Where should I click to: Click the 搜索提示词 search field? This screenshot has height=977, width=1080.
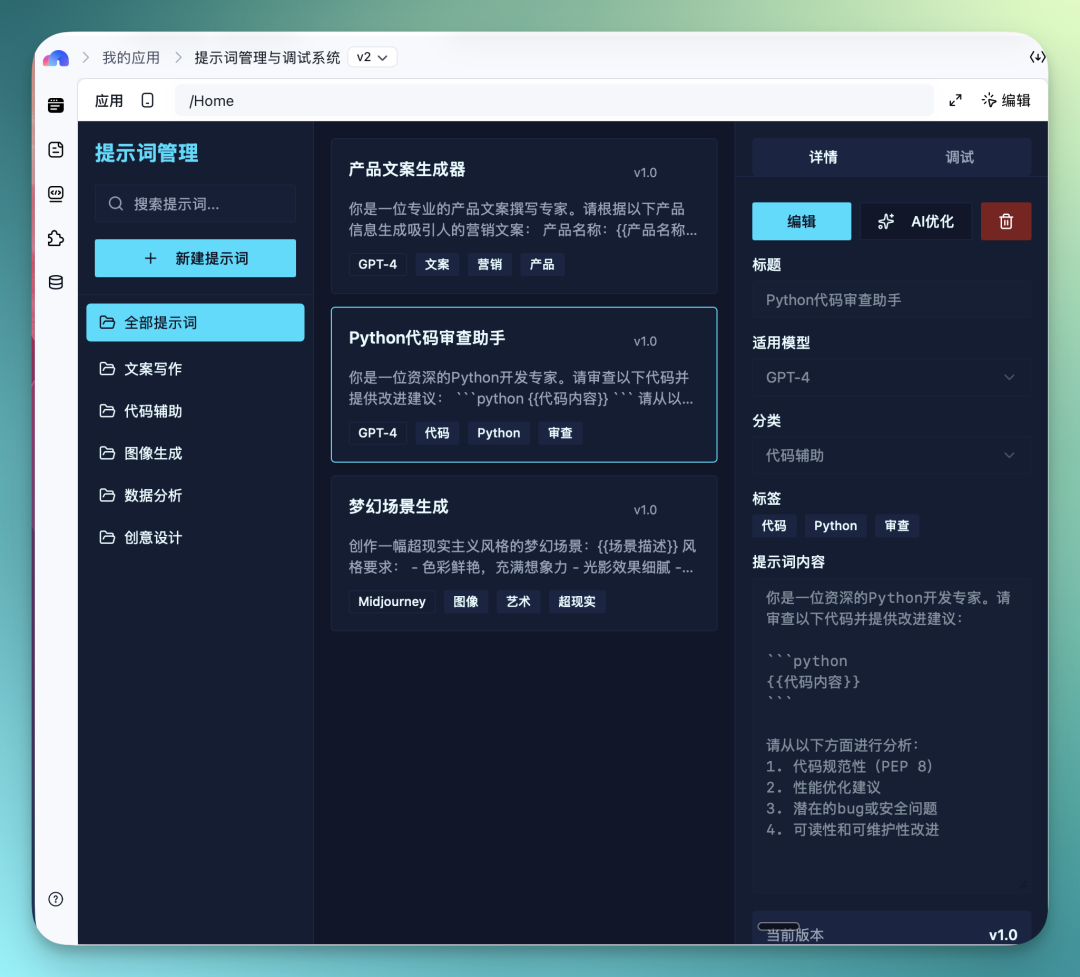[195, 204]
